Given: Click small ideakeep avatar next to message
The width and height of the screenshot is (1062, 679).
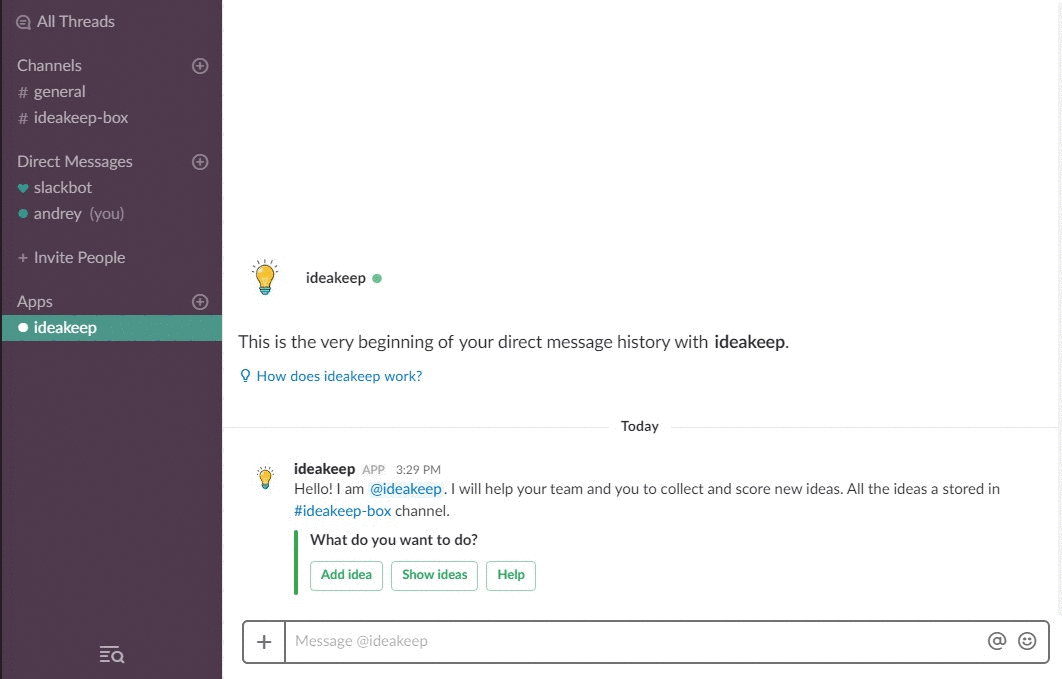Looking at the screenshot, I should point(266,477).
